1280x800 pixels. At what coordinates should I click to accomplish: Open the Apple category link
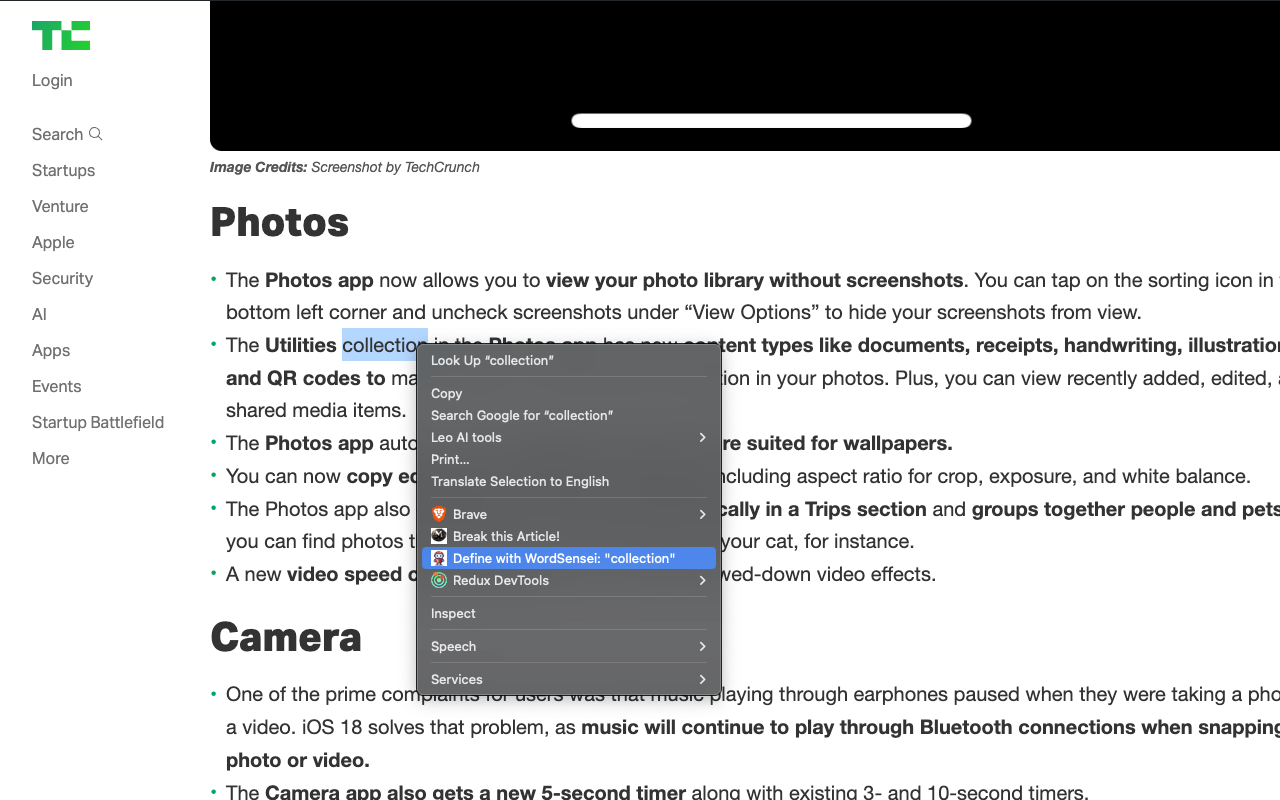(x=53, y=242)
